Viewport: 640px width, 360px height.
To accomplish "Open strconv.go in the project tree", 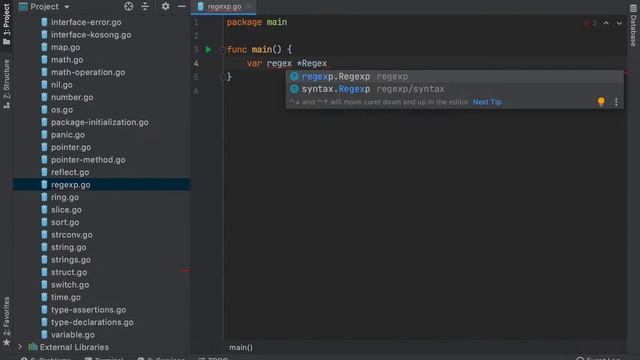I will pos(71,235).
